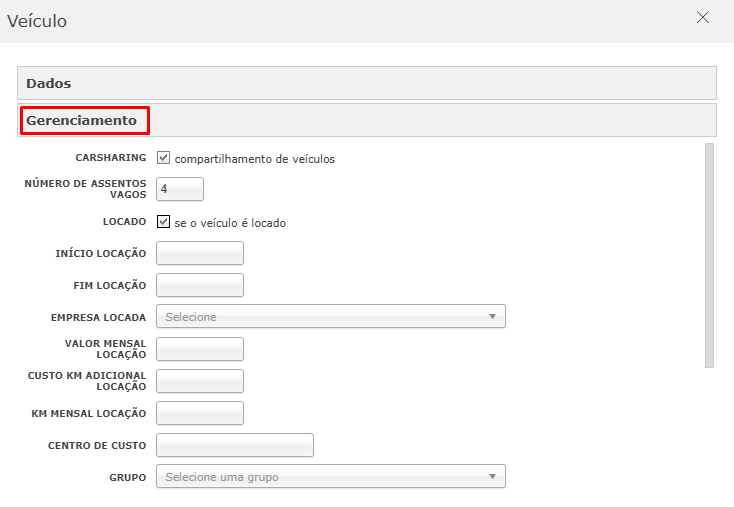Image resolution: width=734 pixels, height=507 pixels.
Task: Collapse the Gerenciamento section header
Action: (x=82, y=121)
